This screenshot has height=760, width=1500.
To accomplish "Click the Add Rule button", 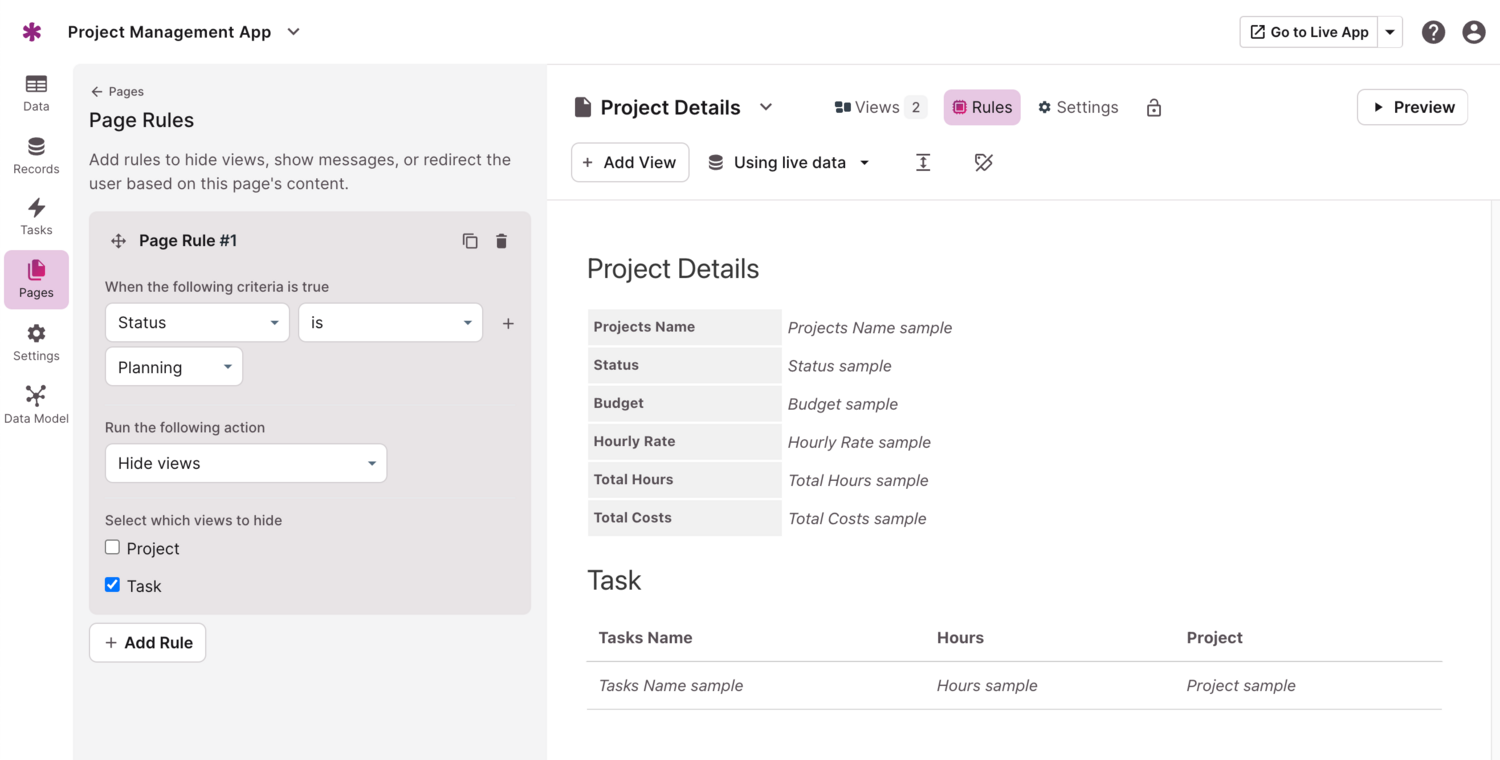I will pos(148,643).
